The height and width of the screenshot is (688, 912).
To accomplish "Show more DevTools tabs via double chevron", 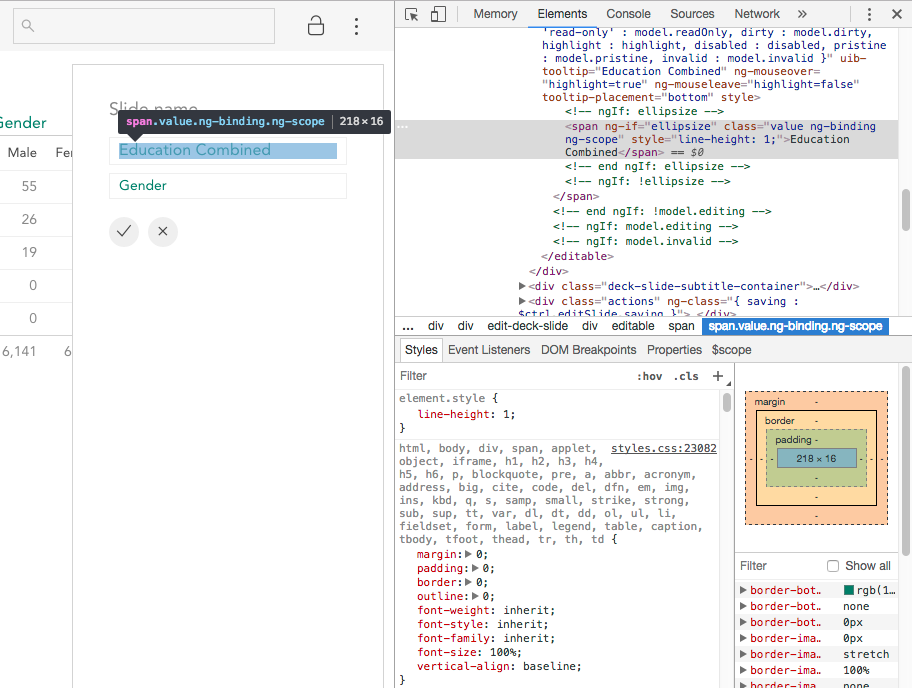I will 802,14.
